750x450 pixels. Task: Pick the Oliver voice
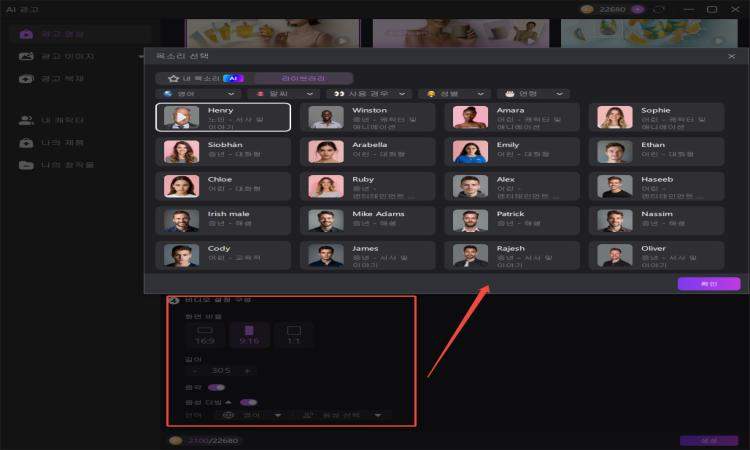click(657, 255)
